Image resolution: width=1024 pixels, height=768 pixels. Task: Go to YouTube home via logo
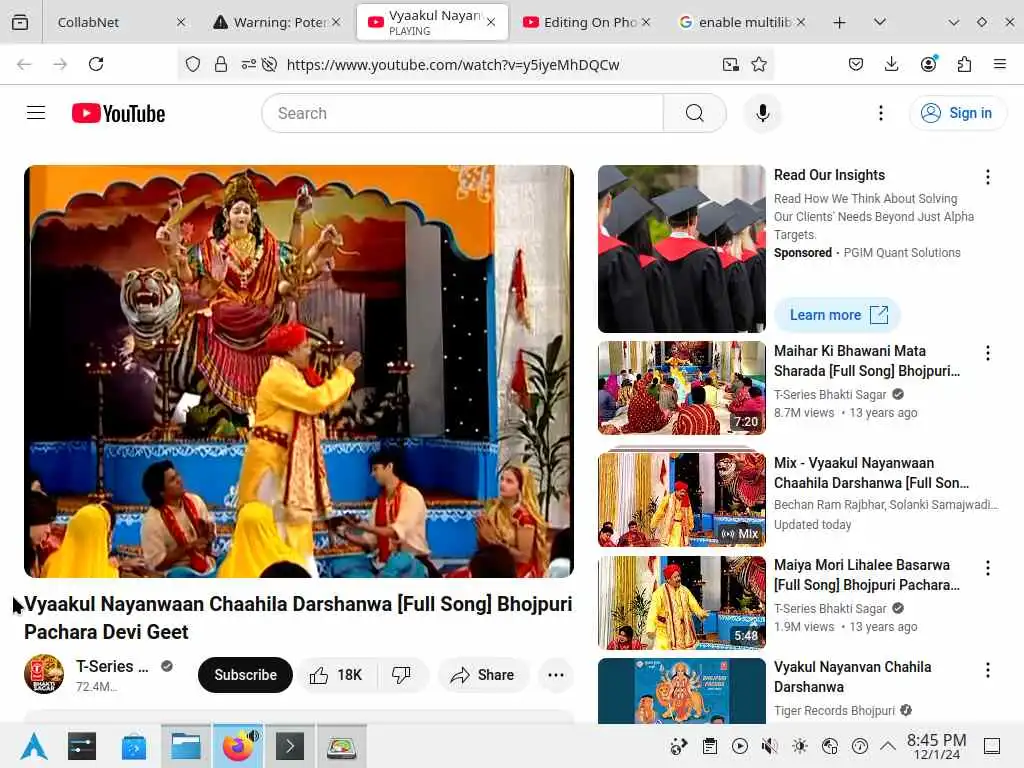pyautogui.click(x=118, y=114)
